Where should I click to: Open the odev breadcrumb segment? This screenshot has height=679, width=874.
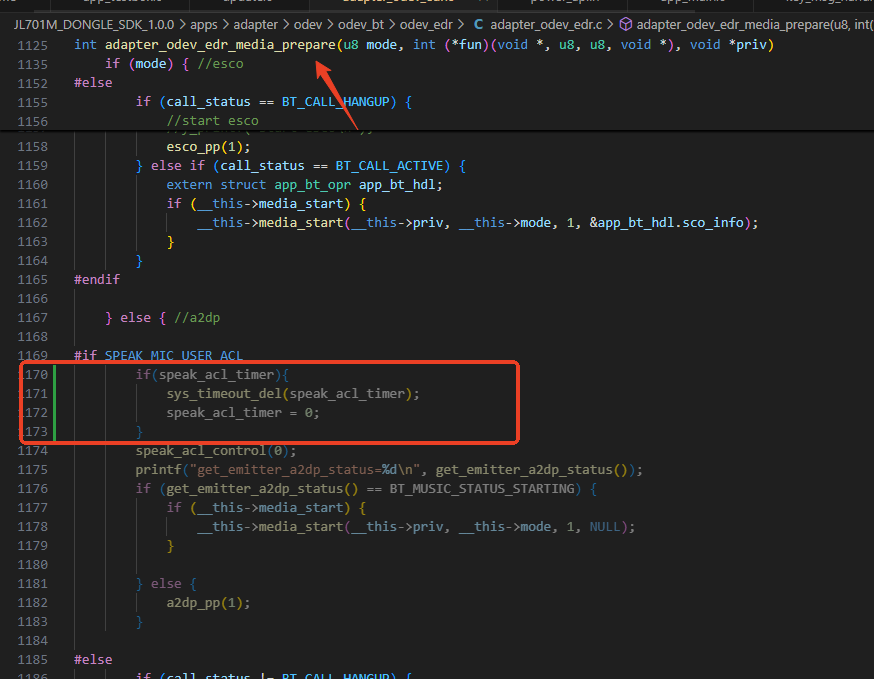point(308,25)
